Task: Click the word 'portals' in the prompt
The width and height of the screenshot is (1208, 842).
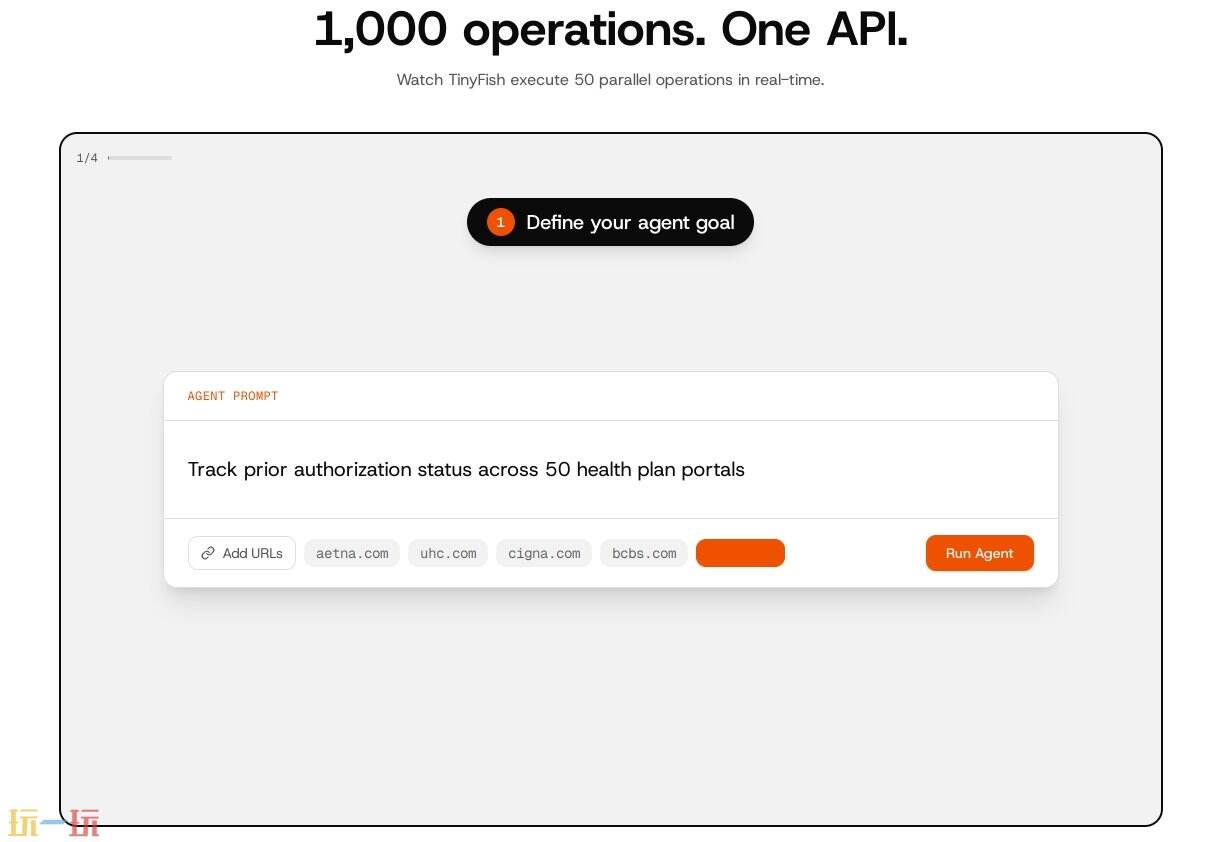Action: [713, 469]
